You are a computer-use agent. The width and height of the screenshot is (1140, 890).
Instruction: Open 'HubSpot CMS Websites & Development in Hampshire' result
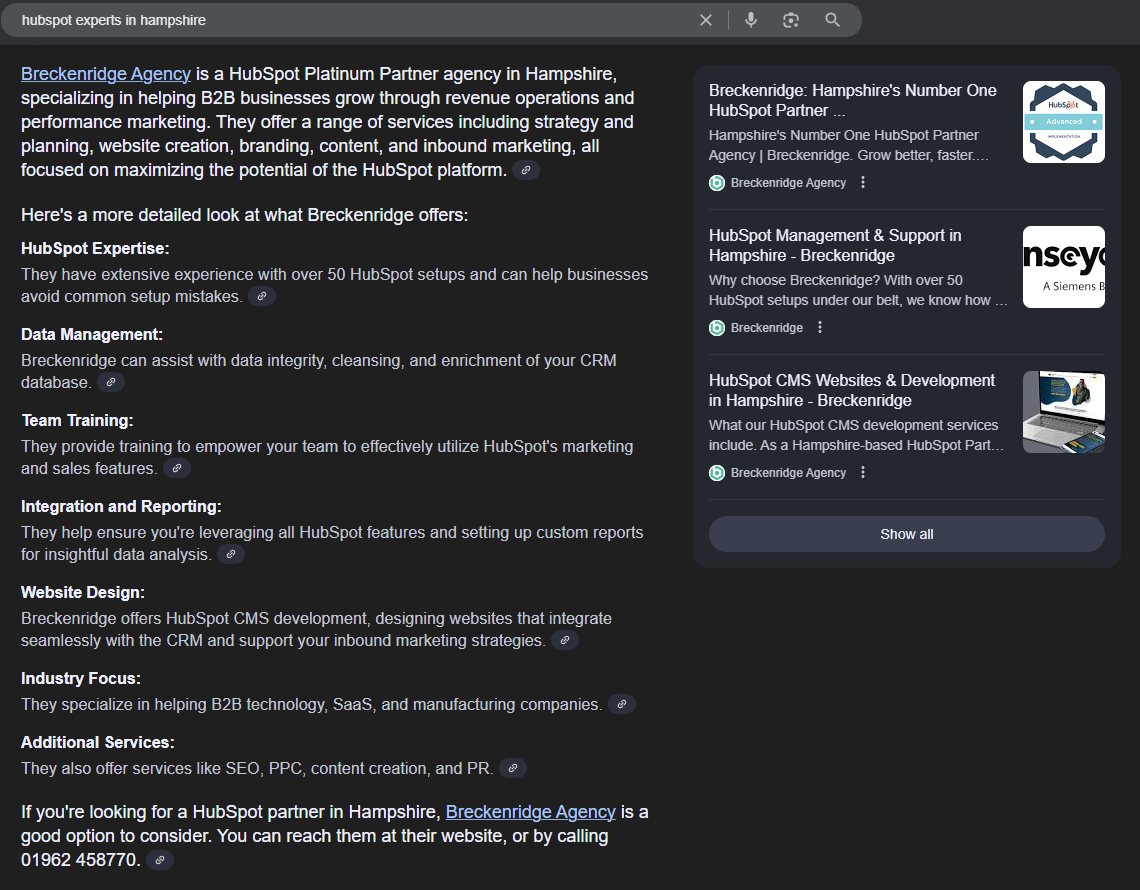[x=851, y=390]
